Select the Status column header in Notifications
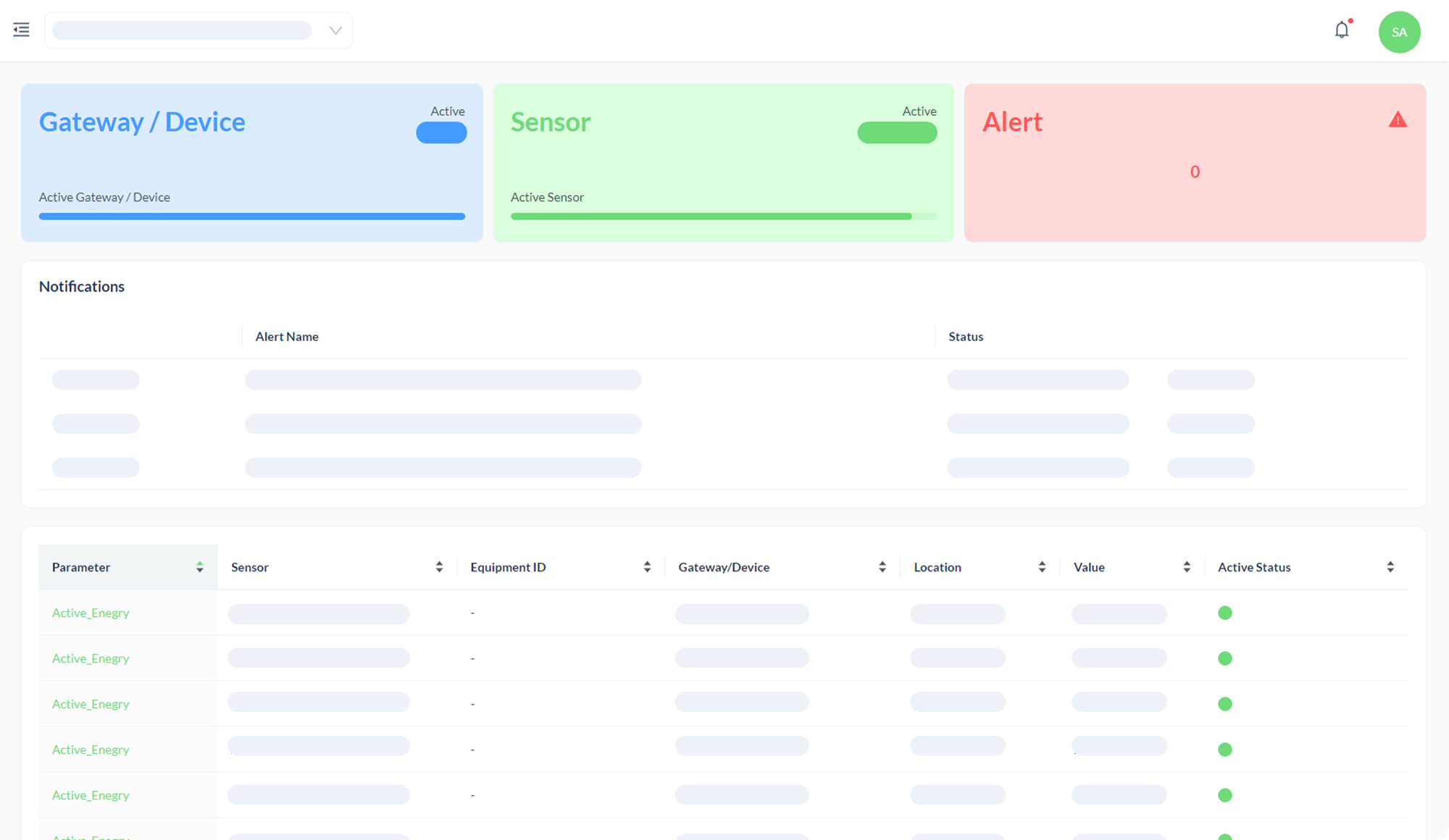Viewport: 1449px width, 840px height. [965, 336]
